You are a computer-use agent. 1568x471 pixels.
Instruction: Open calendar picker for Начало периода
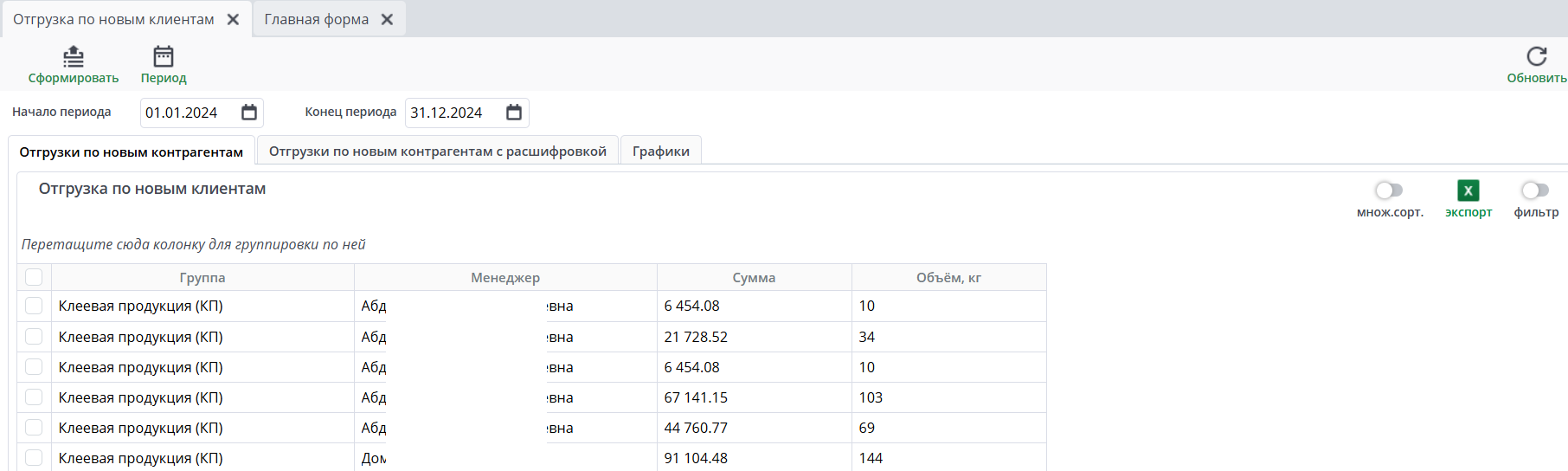click(249, 113)
